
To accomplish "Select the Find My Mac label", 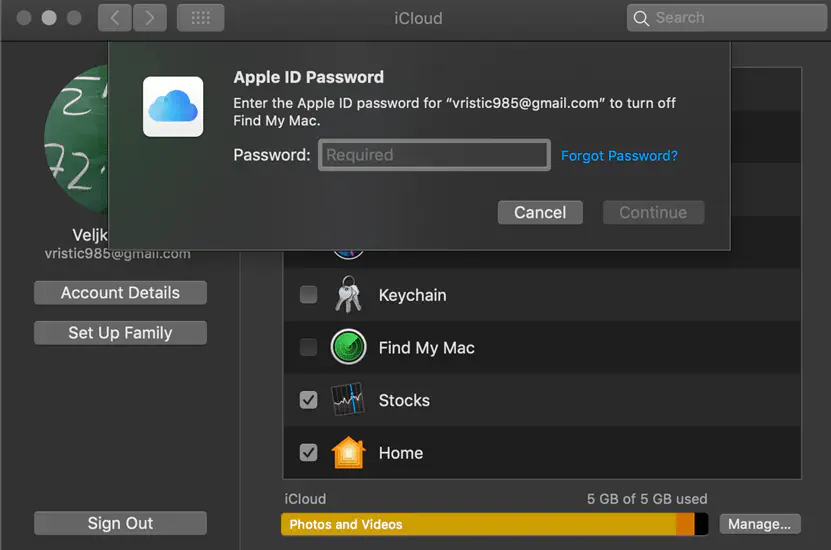I will (x=427, y=348).
